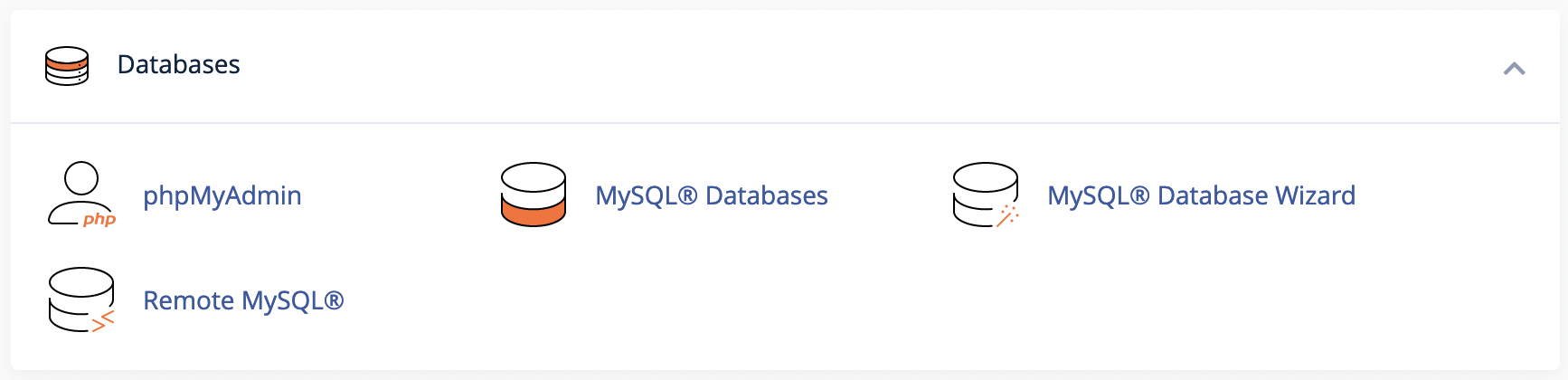
Task: Click the Databases section header icon
Action: pyautogui.click(x=67, y=65)
